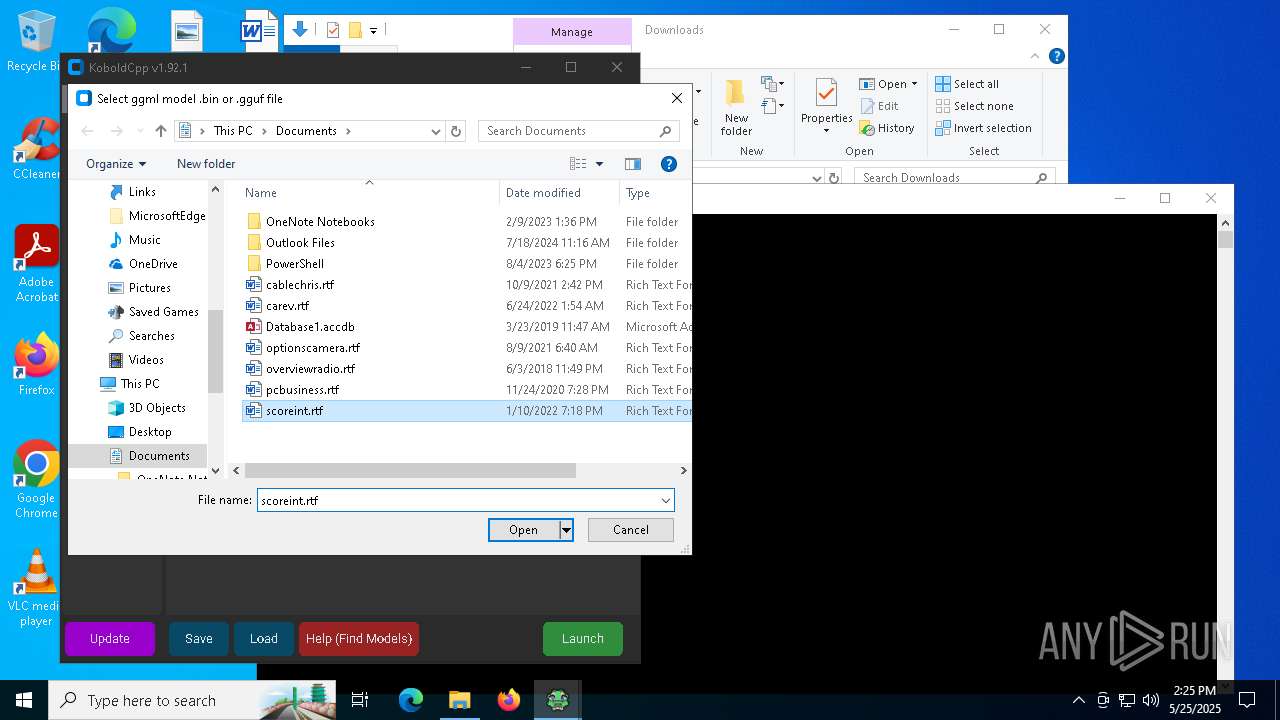
Task: Click KoboldCpp Save button
Action: click(199, 639)
